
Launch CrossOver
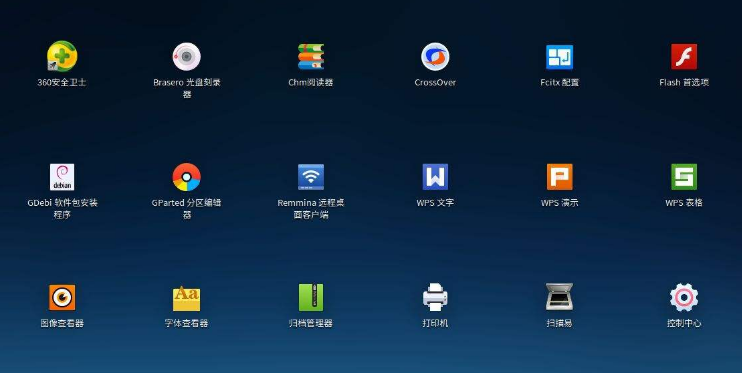point(435,56)
